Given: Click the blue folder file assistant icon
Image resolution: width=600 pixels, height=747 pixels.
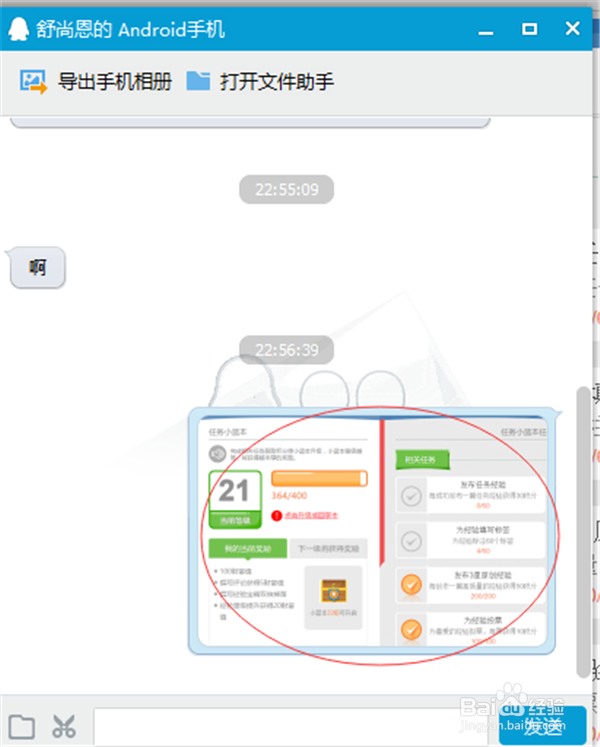Looking at the screenshot, I should pos(198,81).
